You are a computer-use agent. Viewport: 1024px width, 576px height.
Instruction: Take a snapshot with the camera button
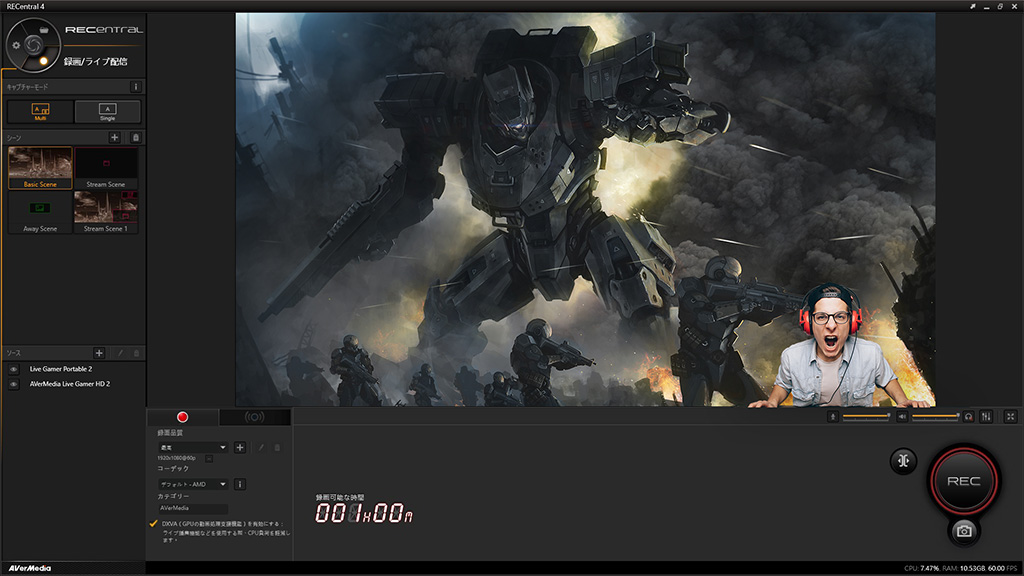click(964, 531)
